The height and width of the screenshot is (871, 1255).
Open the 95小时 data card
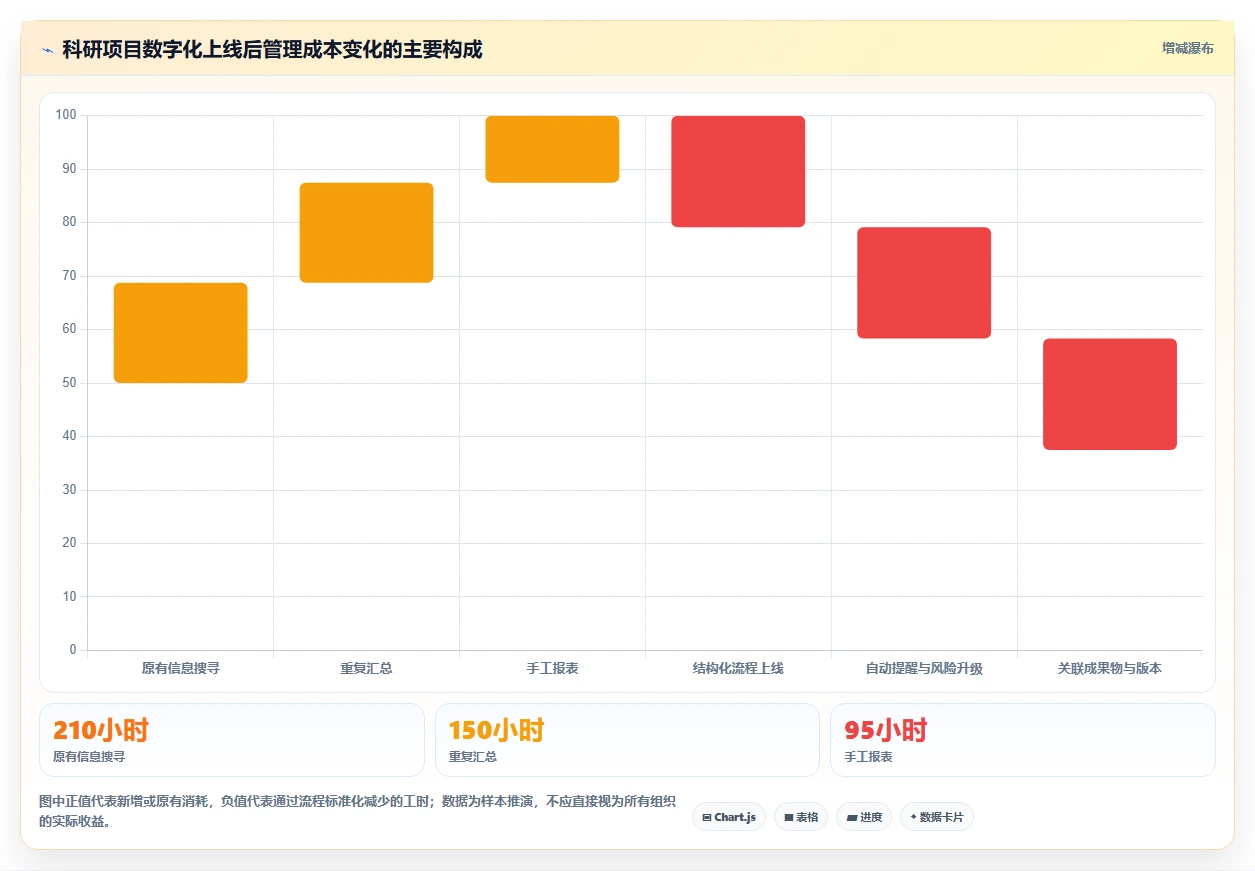point(1023,740)
